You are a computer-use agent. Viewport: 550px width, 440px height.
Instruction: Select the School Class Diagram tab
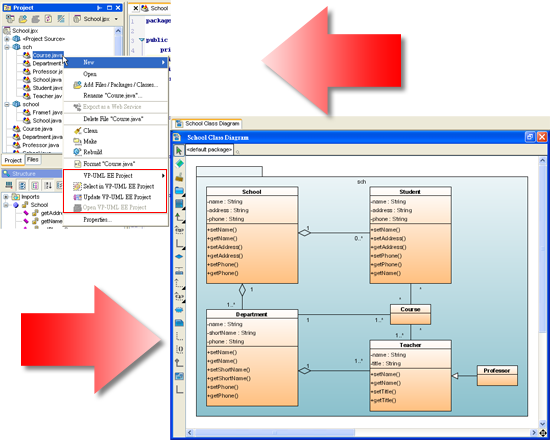(208, 124)
